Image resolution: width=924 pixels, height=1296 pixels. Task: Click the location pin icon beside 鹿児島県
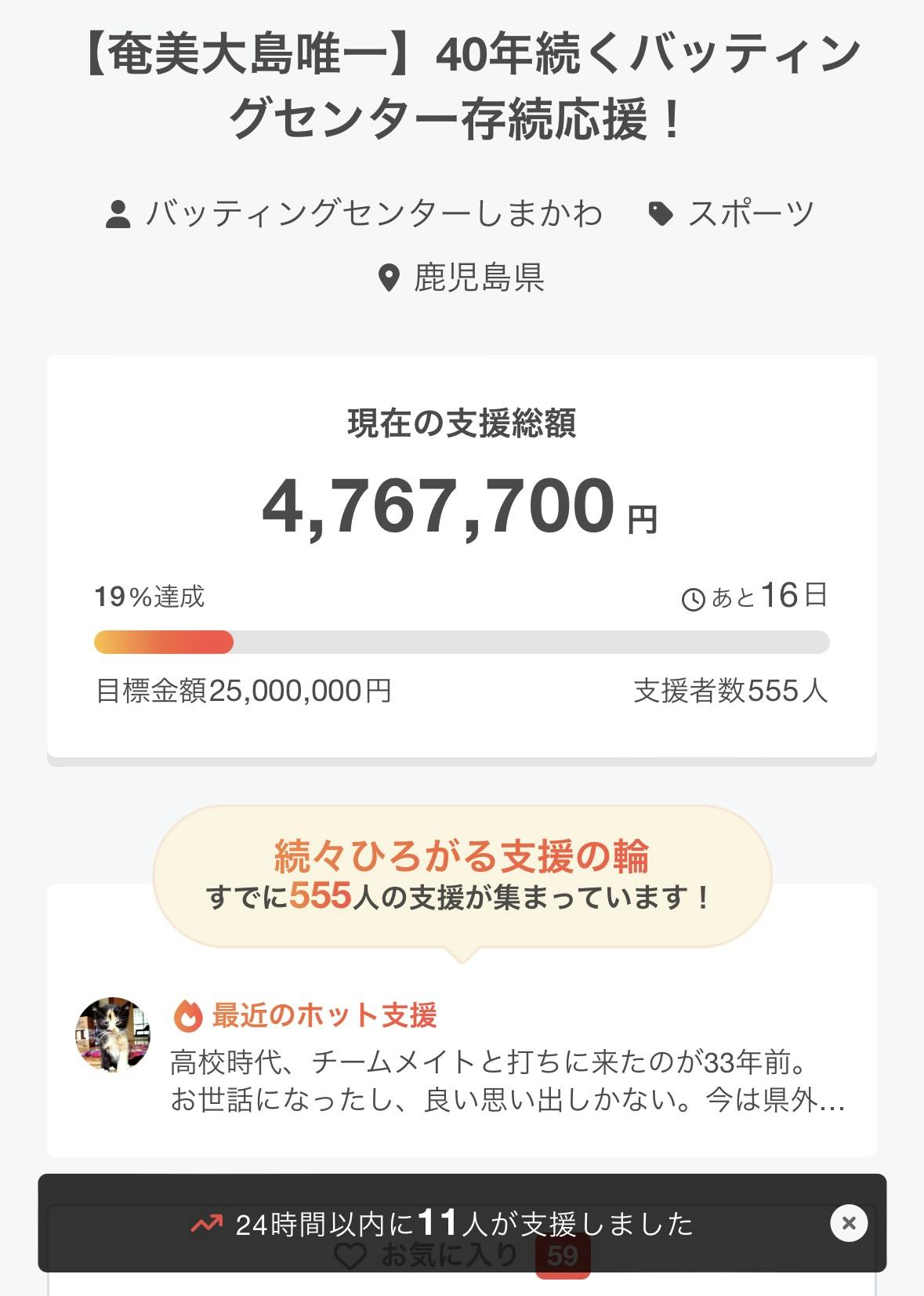click(x=389, y=278)
